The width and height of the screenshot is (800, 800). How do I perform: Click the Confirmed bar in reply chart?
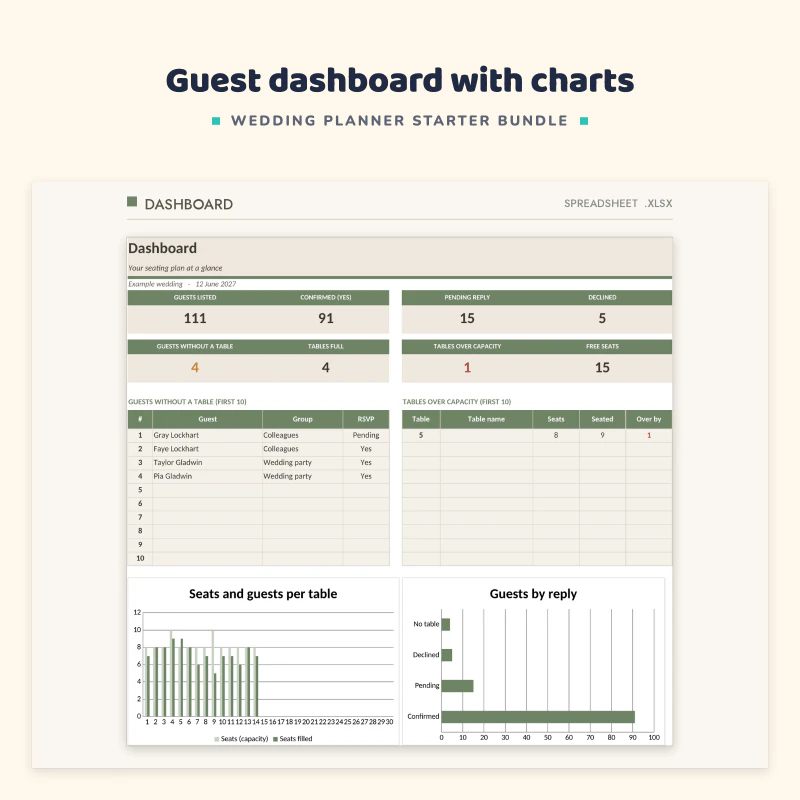point(538,717)
